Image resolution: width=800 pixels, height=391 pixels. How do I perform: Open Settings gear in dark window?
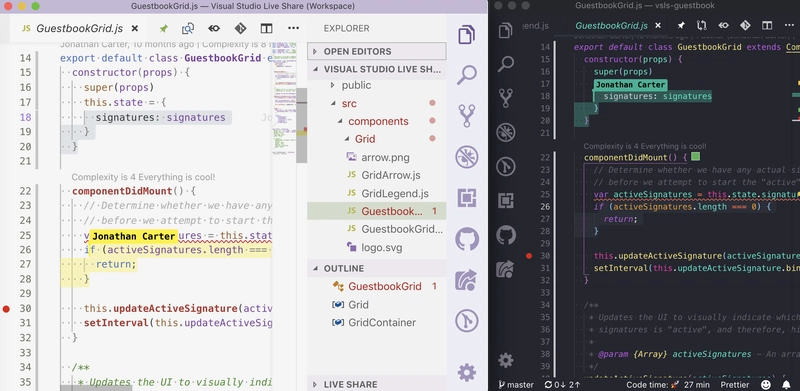pyautogui.click(x=506, y=360)
